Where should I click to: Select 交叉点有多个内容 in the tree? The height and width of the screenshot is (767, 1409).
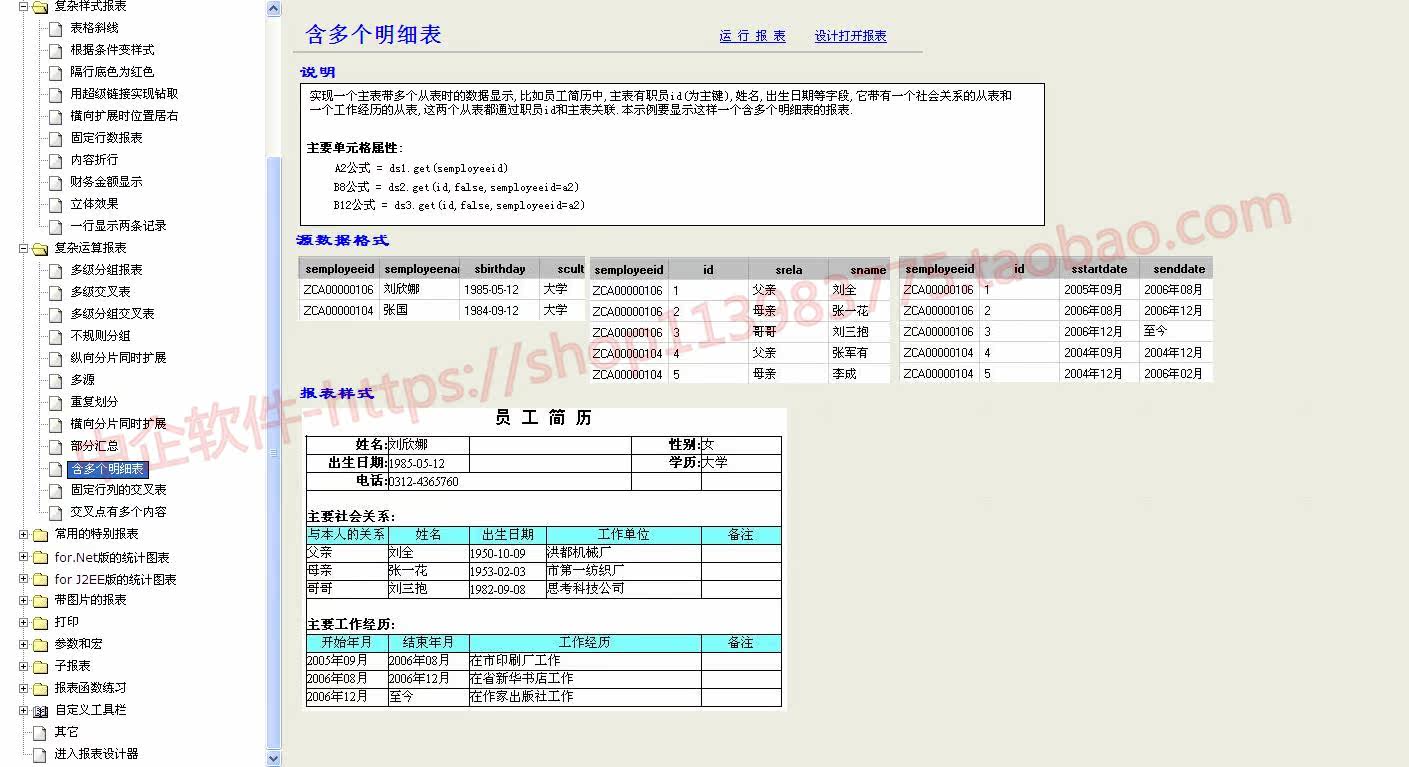pyautogui.click(x=118, y=512)
